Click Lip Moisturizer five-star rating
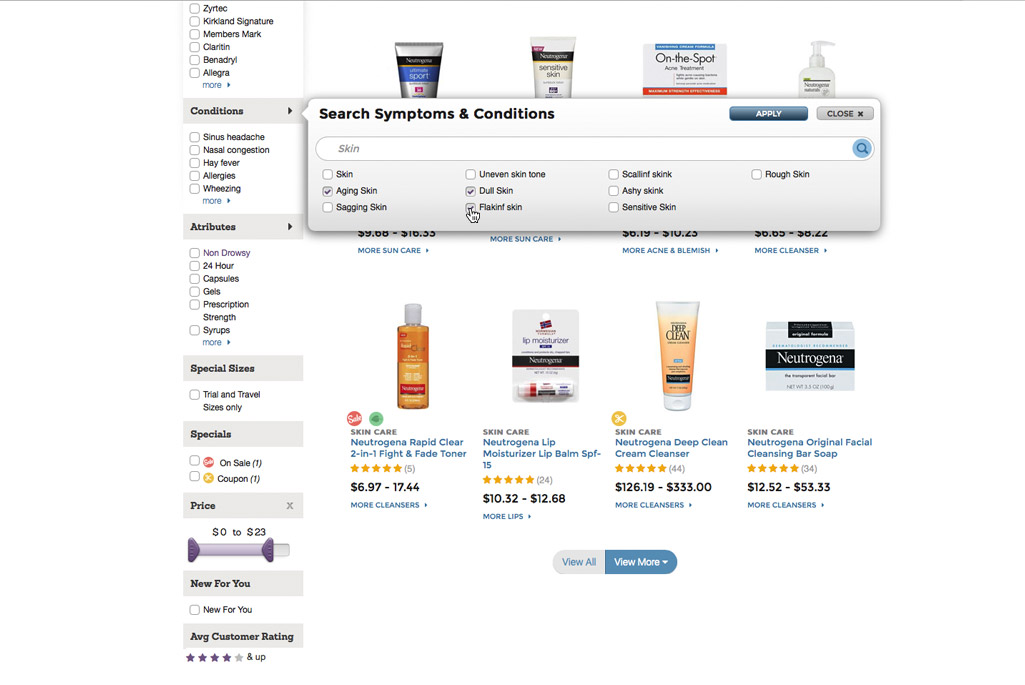1025x685 pixels. point(508,480)
